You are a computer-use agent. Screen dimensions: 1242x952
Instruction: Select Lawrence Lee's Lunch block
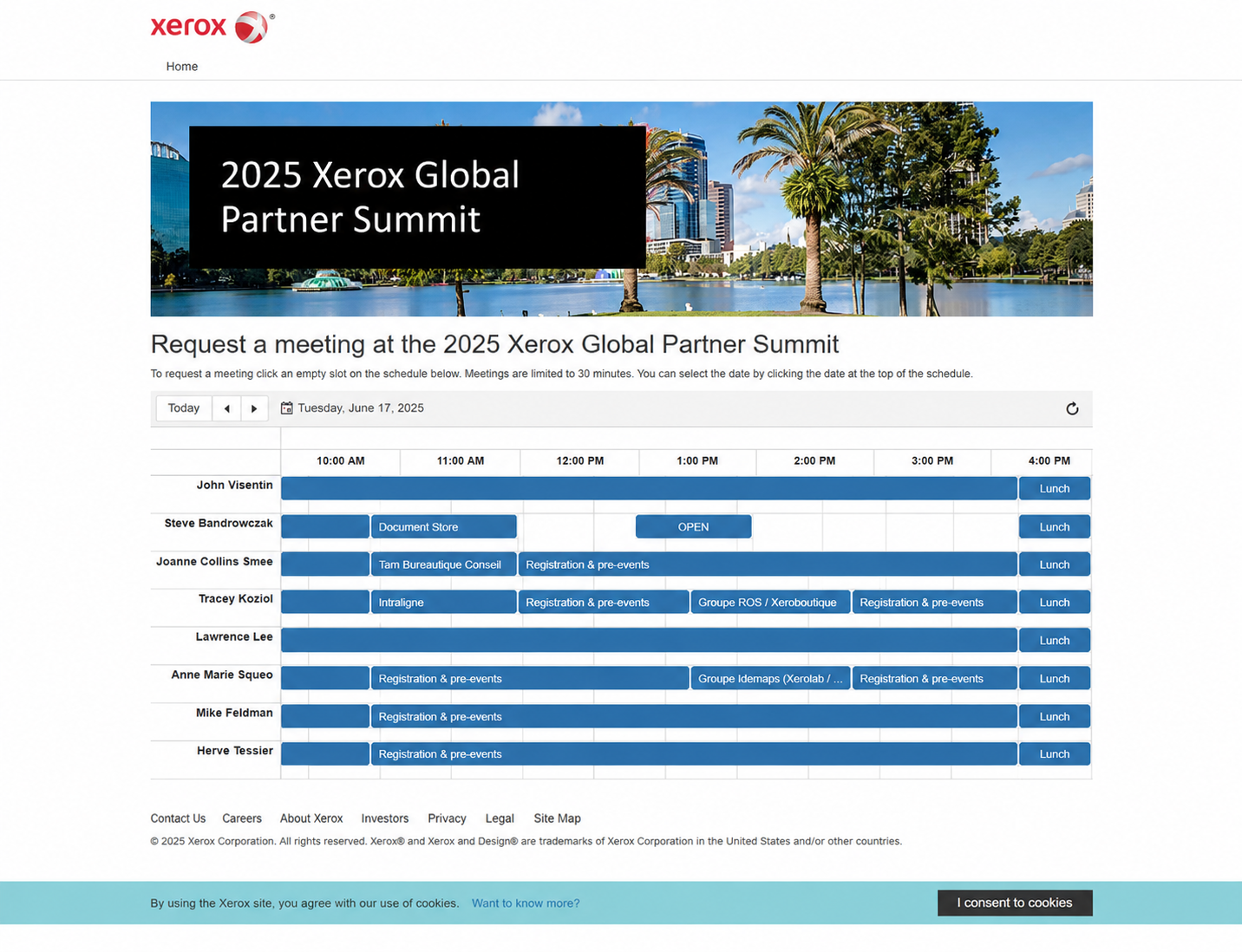1055,641
